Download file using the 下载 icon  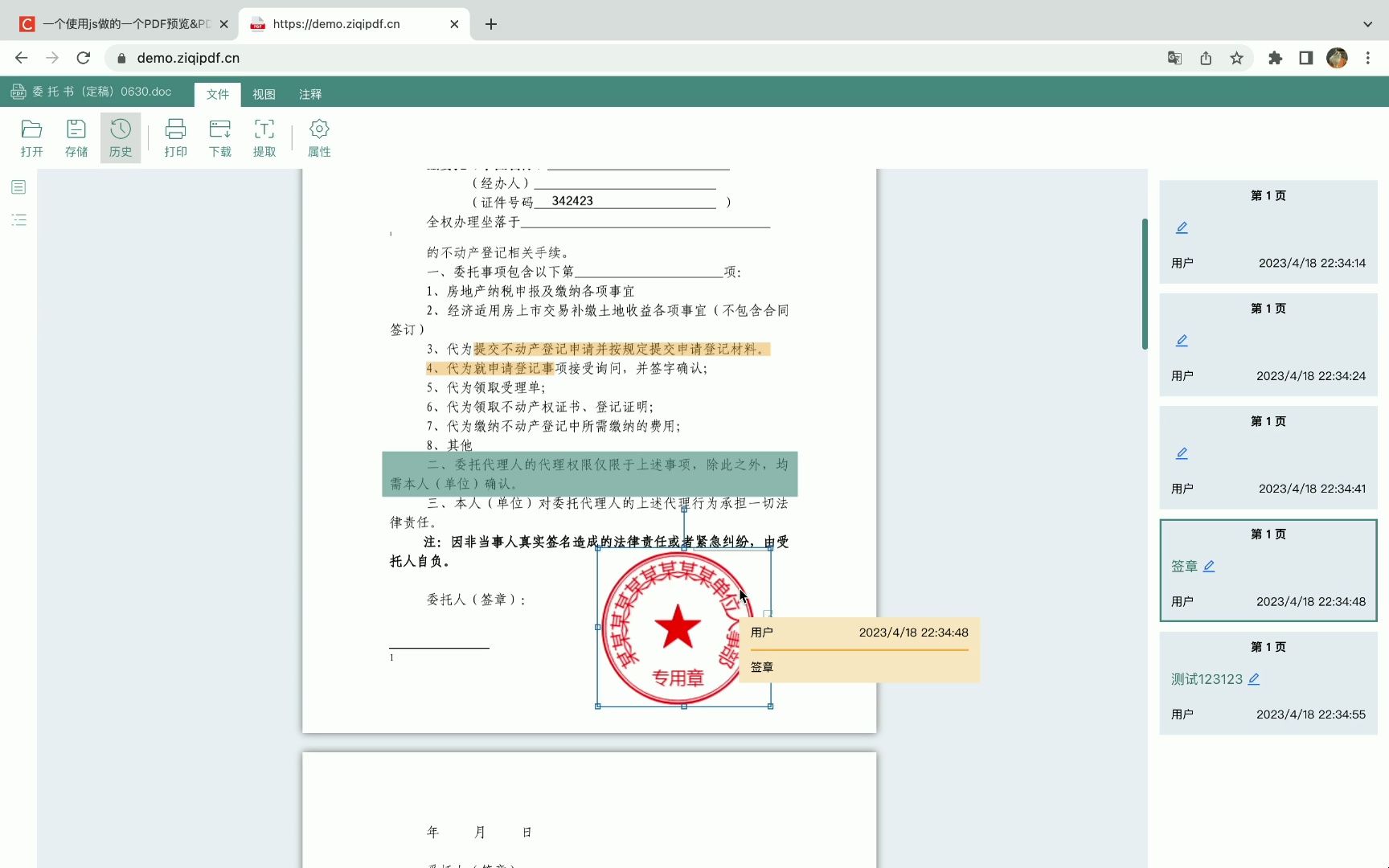point(219,138)
